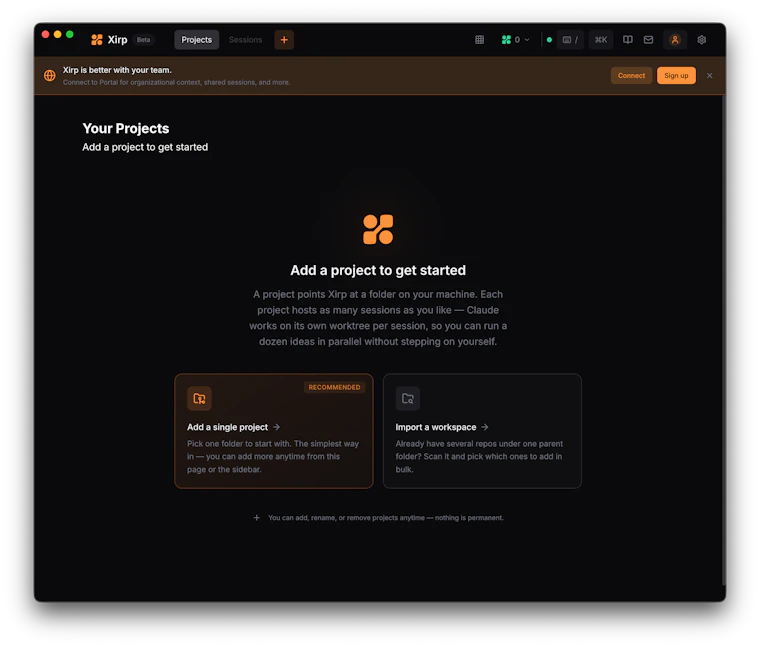Click the 'nothing is permanent' footer text
Image resolution: width=760 pixels, height=647 pixels.
[469, 518]
